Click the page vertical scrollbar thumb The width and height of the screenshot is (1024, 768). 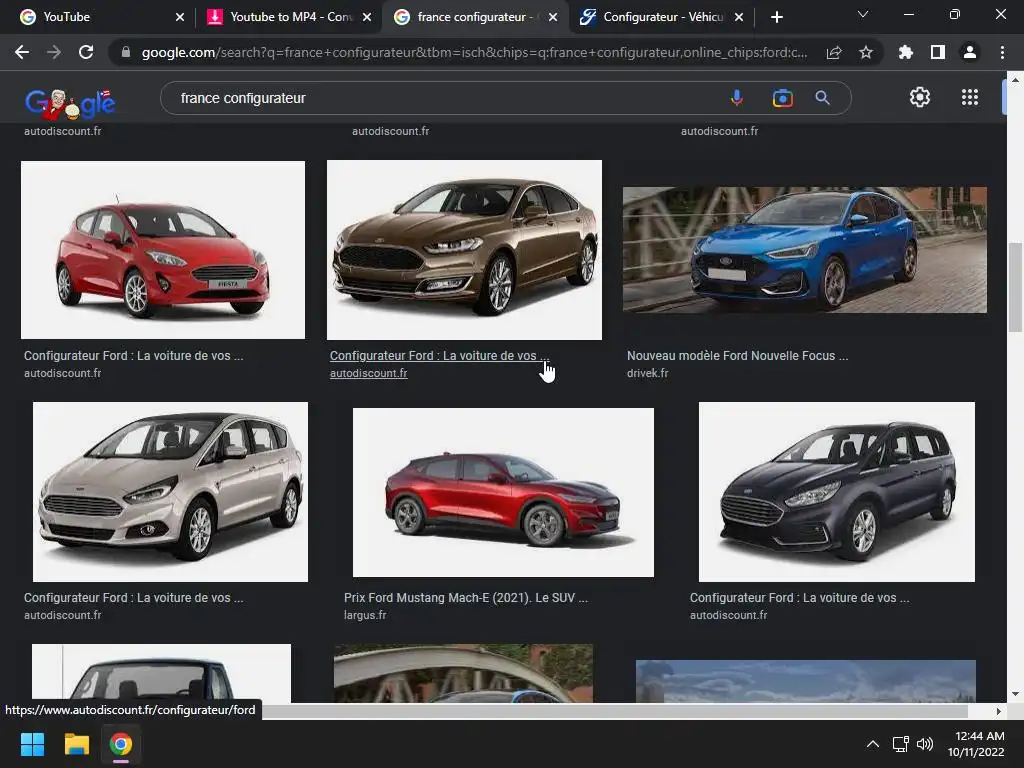point(1014,287)
